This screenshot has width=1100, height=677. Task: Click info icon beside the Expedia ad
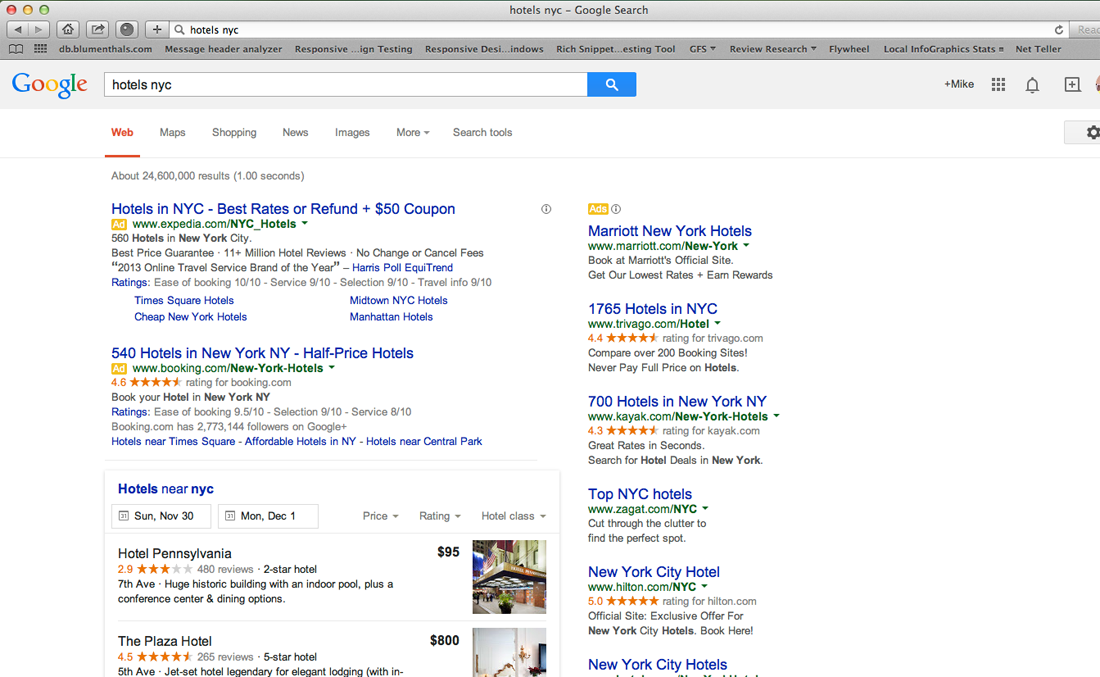(x=546, y=209)
